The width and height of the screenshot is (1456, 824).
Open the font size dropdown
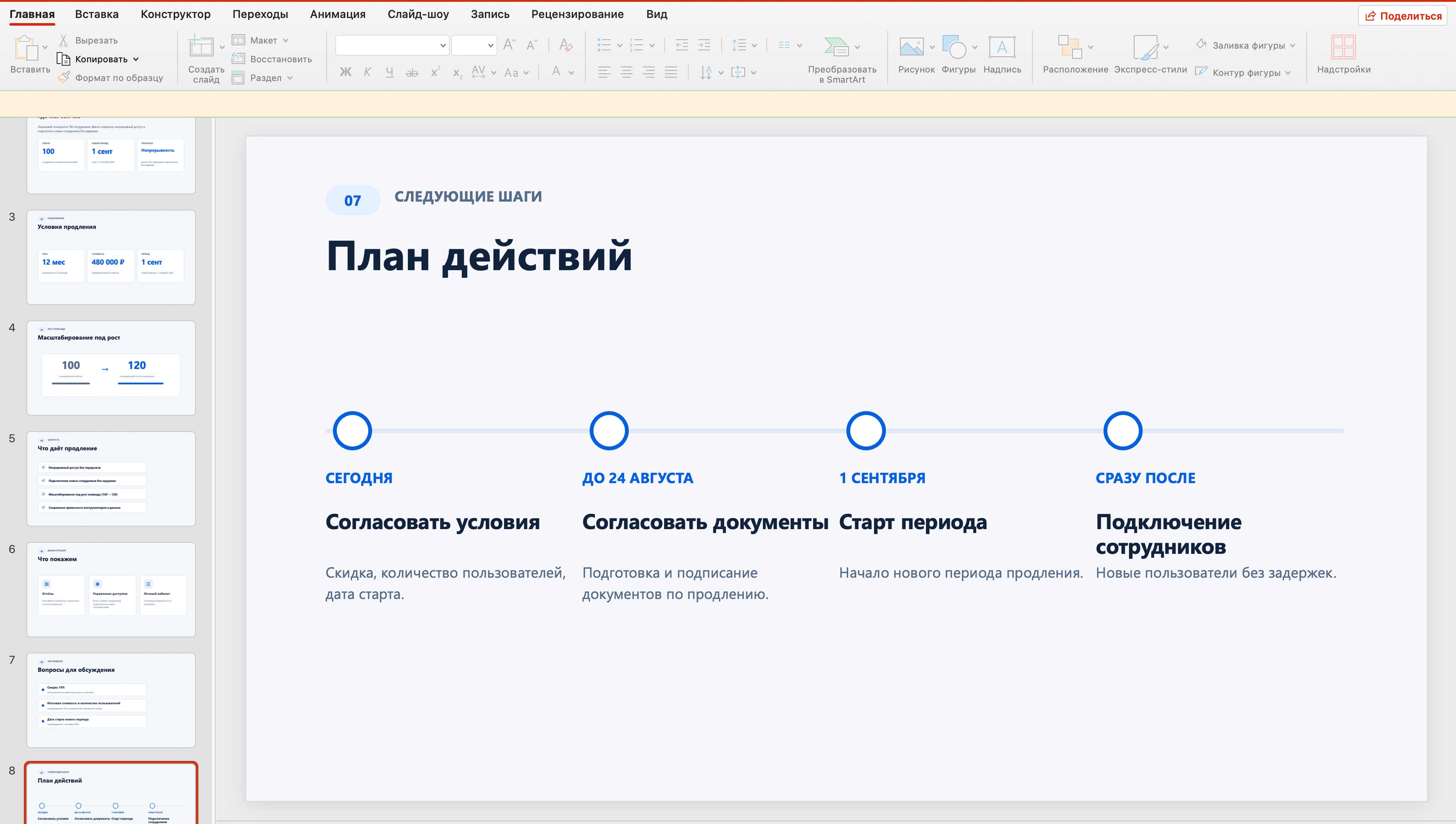(490, 45)
